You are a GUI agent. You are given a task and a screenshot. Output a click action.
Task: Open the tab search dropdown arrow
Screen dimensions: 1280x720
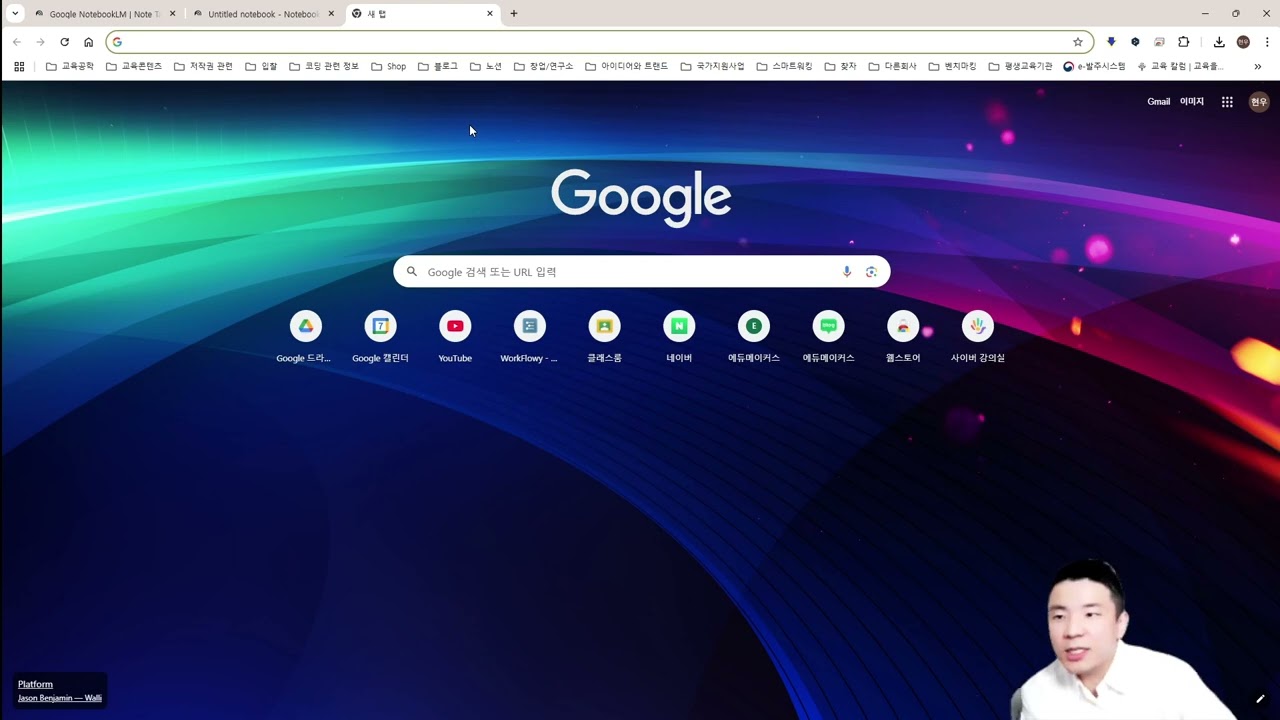click(x=15, y=14)
